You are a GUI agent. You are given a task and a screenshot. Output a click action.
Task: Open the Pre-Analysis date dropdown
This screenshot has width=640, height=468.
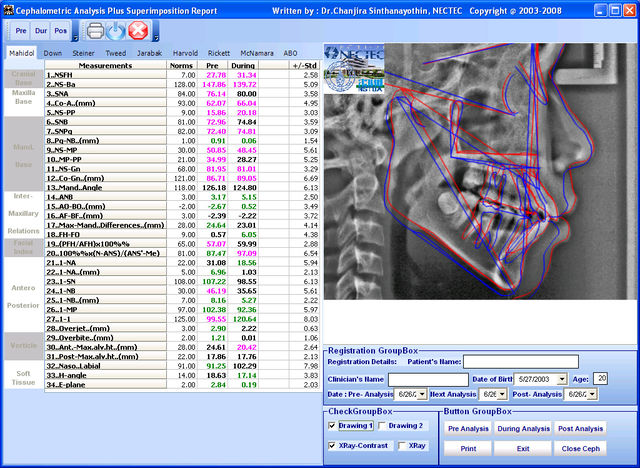pyautogui.click(x=422, y=394)
